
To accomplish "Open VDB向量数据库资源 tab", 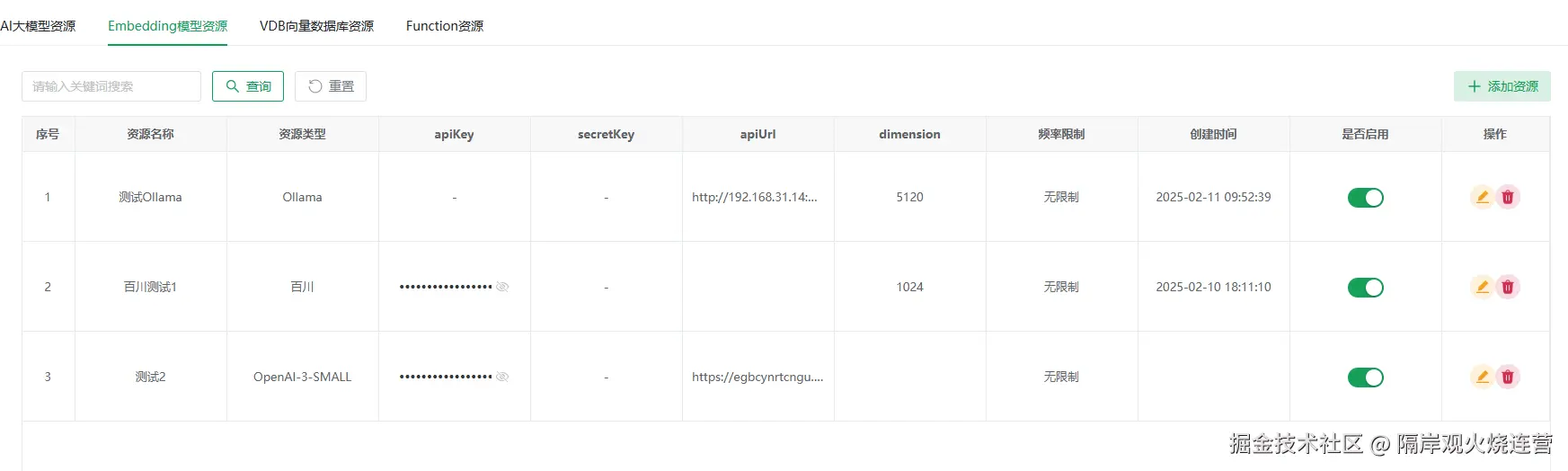I will pyautogui.click(x=316, y=26).
